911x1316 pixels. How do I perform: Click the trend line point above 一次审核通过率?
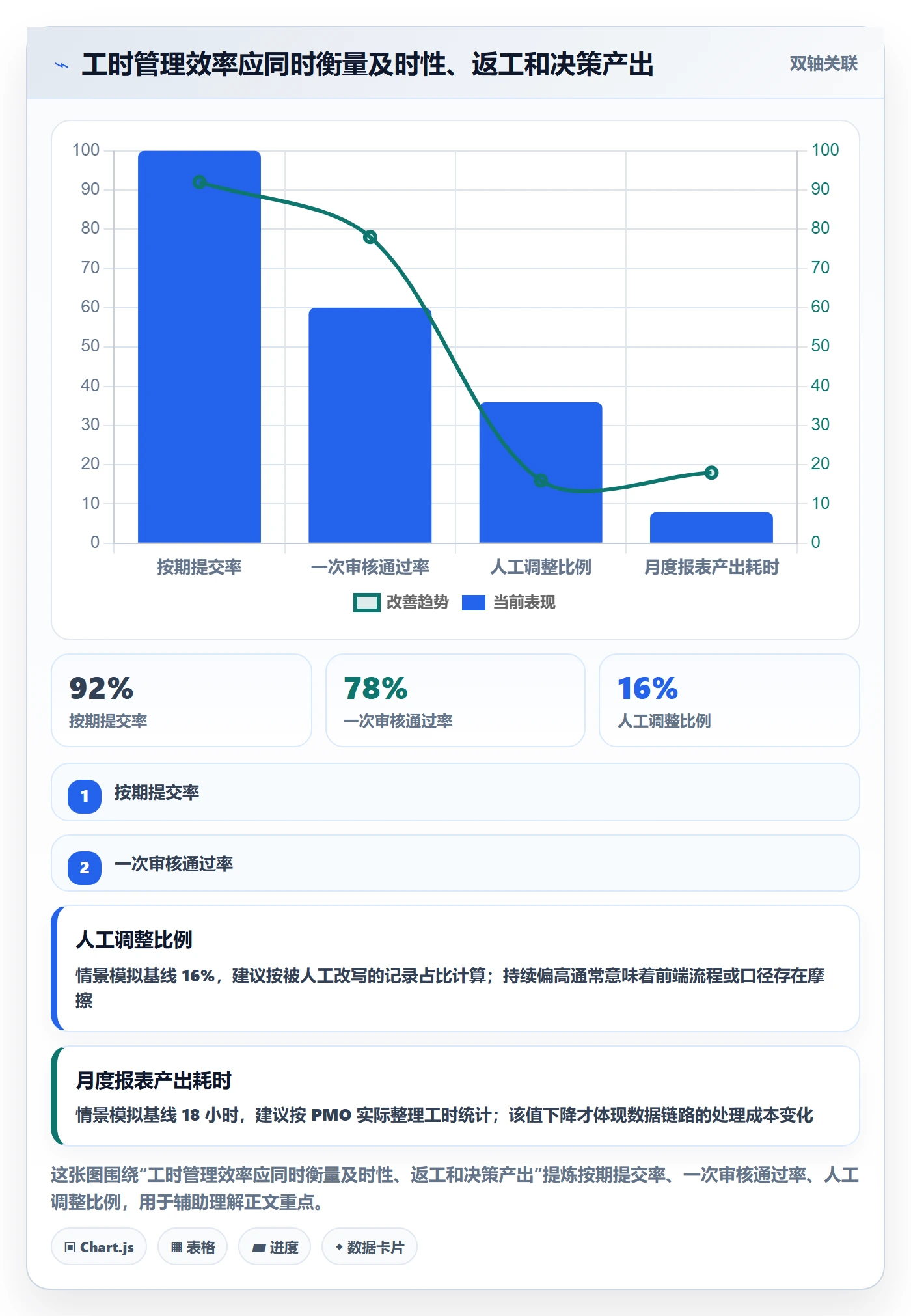pos(370,237)
